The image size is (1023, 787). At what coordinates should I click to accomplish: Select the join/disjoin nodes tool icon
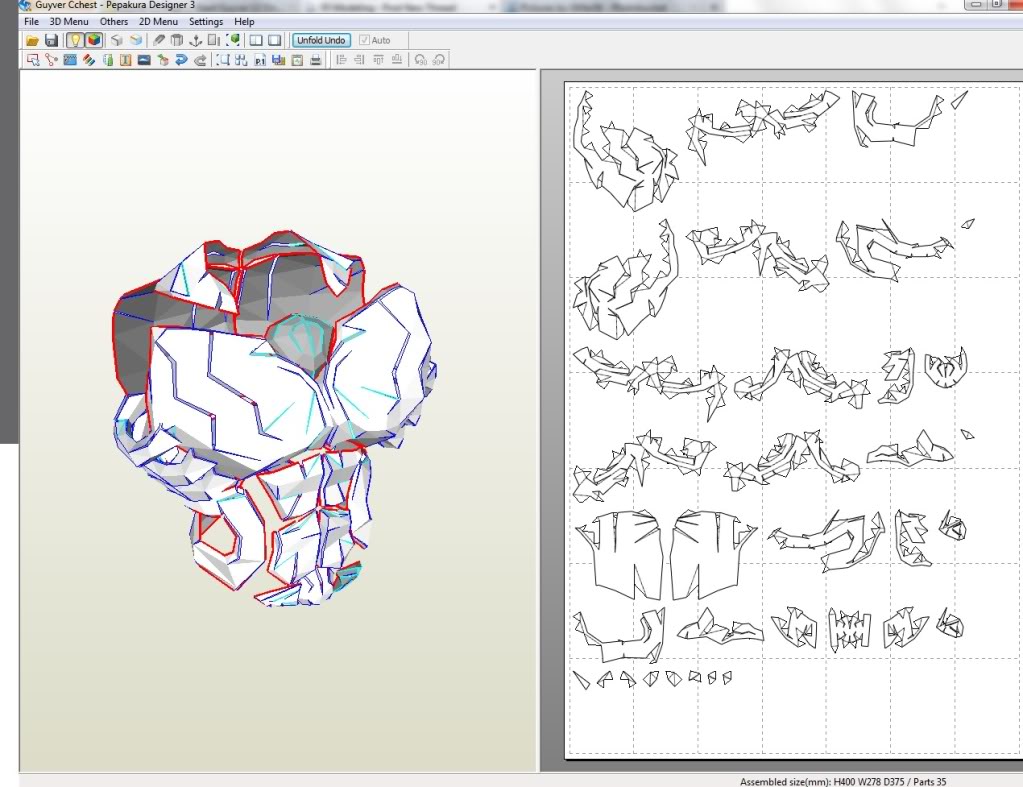pyautogui.click(x=51, y=60)
